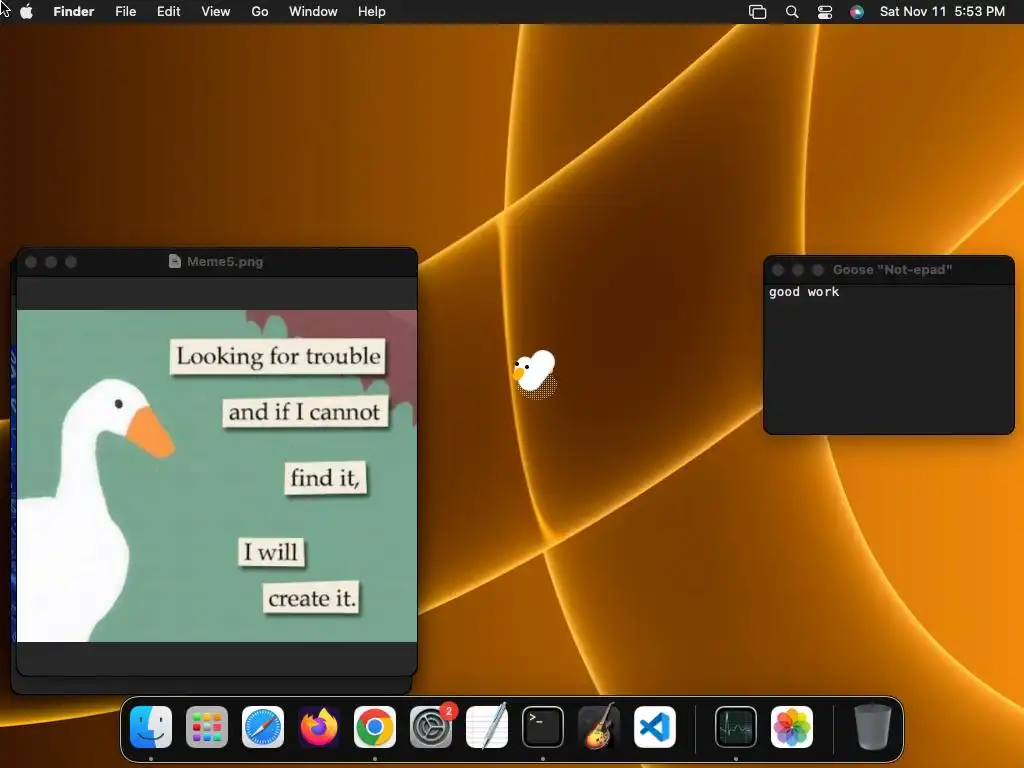Viewport: 1024px width, 768px height.
Task: Click the goose meme image
Action: [217, 476]
